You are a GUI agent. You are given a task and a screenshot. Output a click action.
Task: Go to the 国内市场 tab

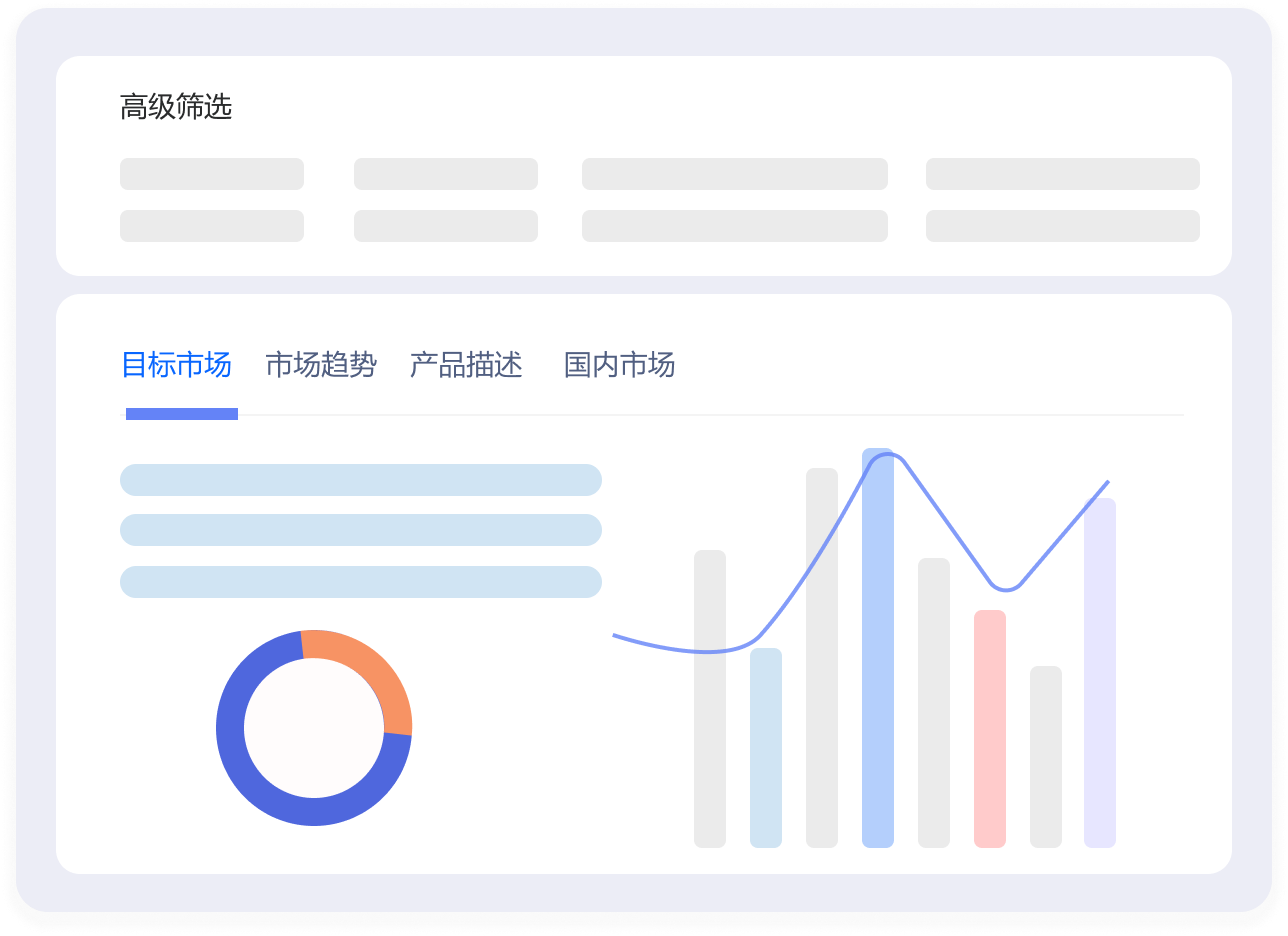(619, 365)
